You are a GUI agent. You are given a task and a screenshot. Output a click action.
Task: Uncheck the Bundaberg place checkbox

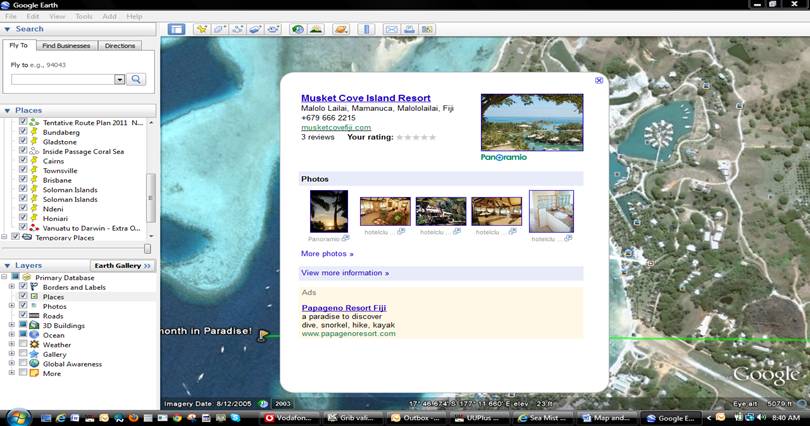coord(24,132)
